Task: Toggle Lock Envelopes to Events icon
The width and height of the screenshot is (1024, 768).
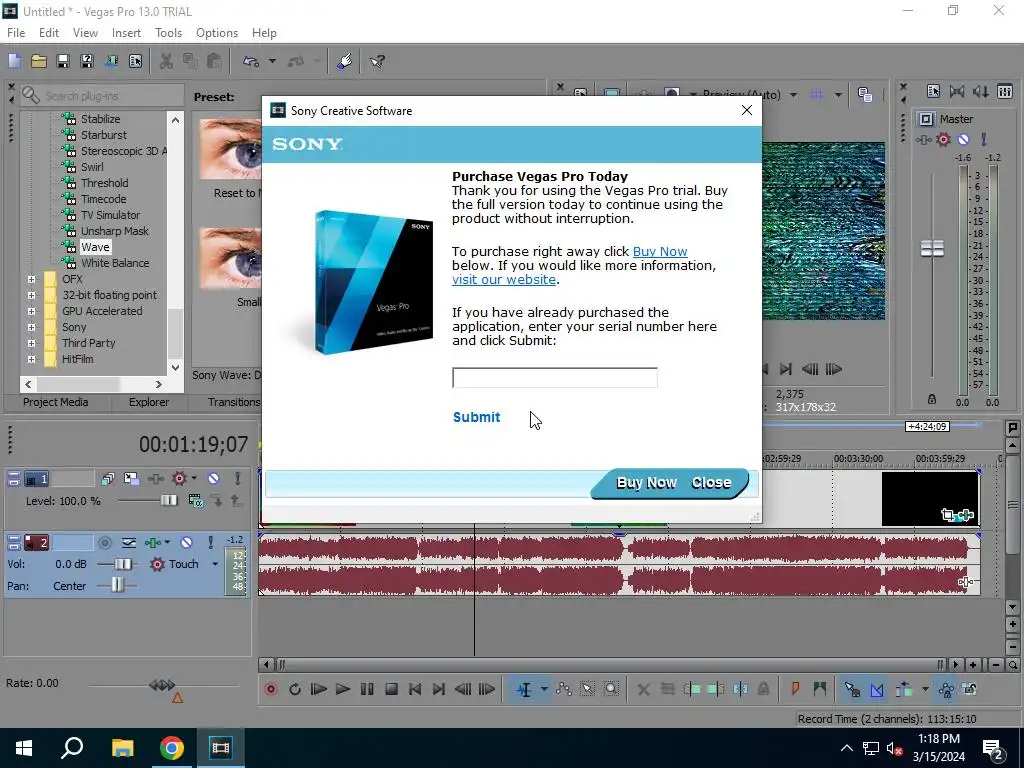Action: point(946,689)
